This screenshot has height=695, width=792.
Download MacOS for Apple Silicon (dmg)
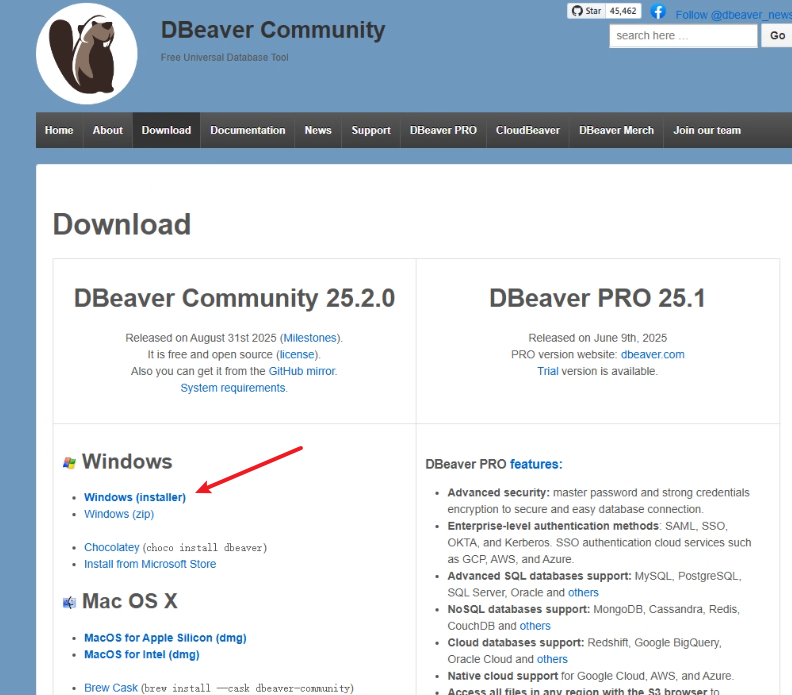point(165,638)
